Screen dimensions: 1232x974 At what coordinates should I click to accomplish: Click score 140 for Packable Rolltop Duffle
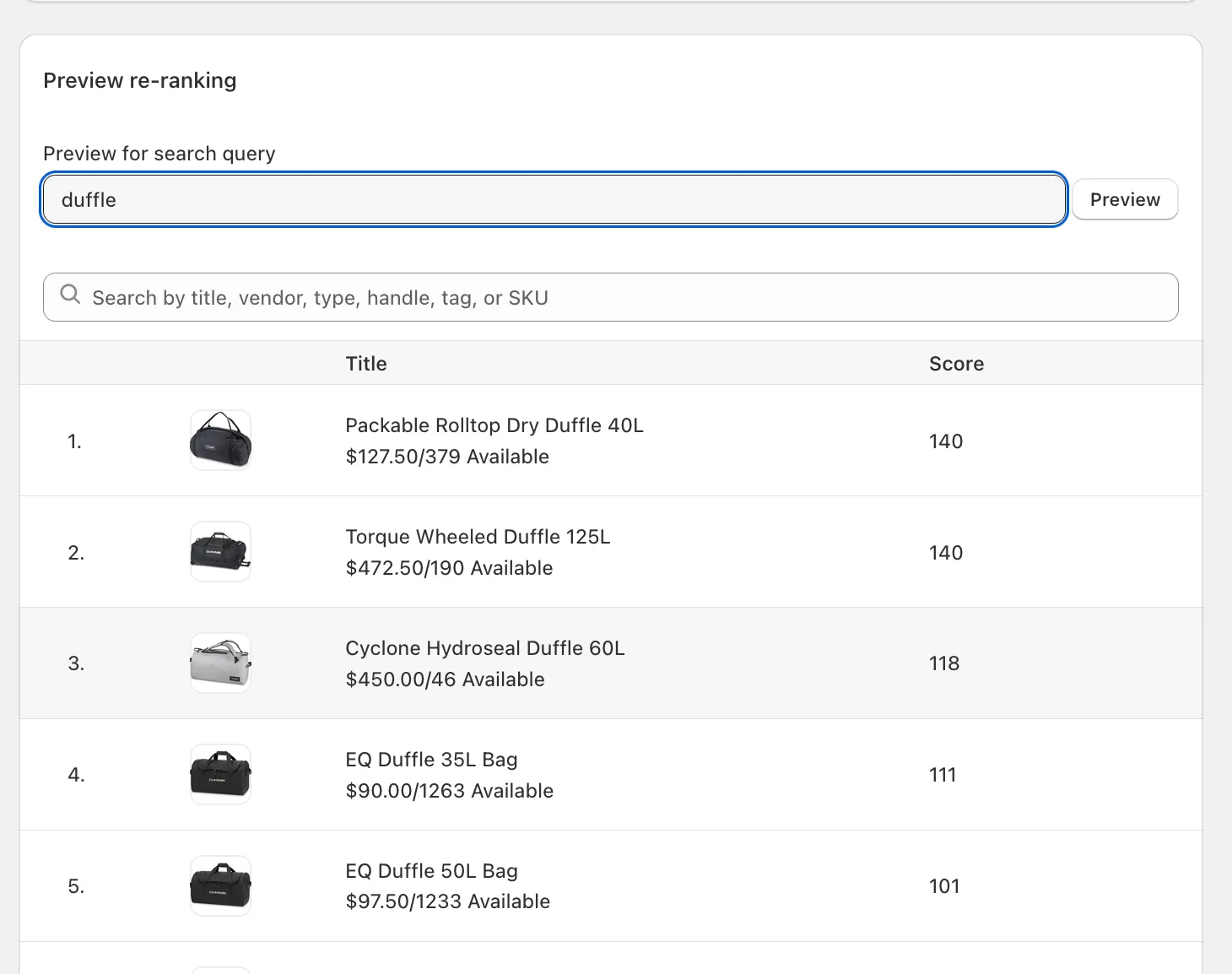pyautogui.click(x=946, y=441)
